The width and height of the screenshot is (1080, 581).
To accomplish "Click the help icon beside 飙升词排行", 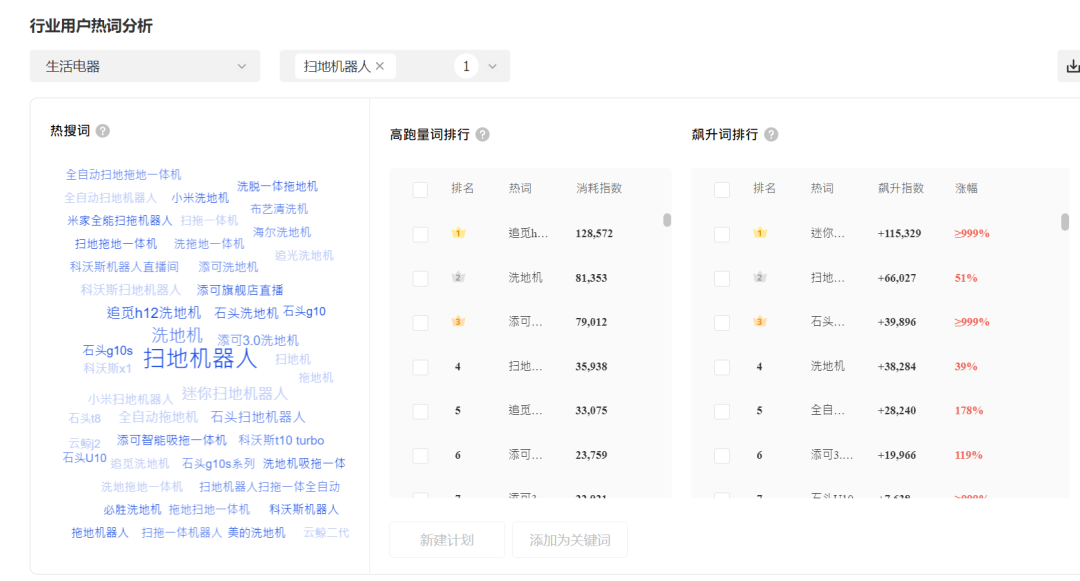I will click(771, 134).
